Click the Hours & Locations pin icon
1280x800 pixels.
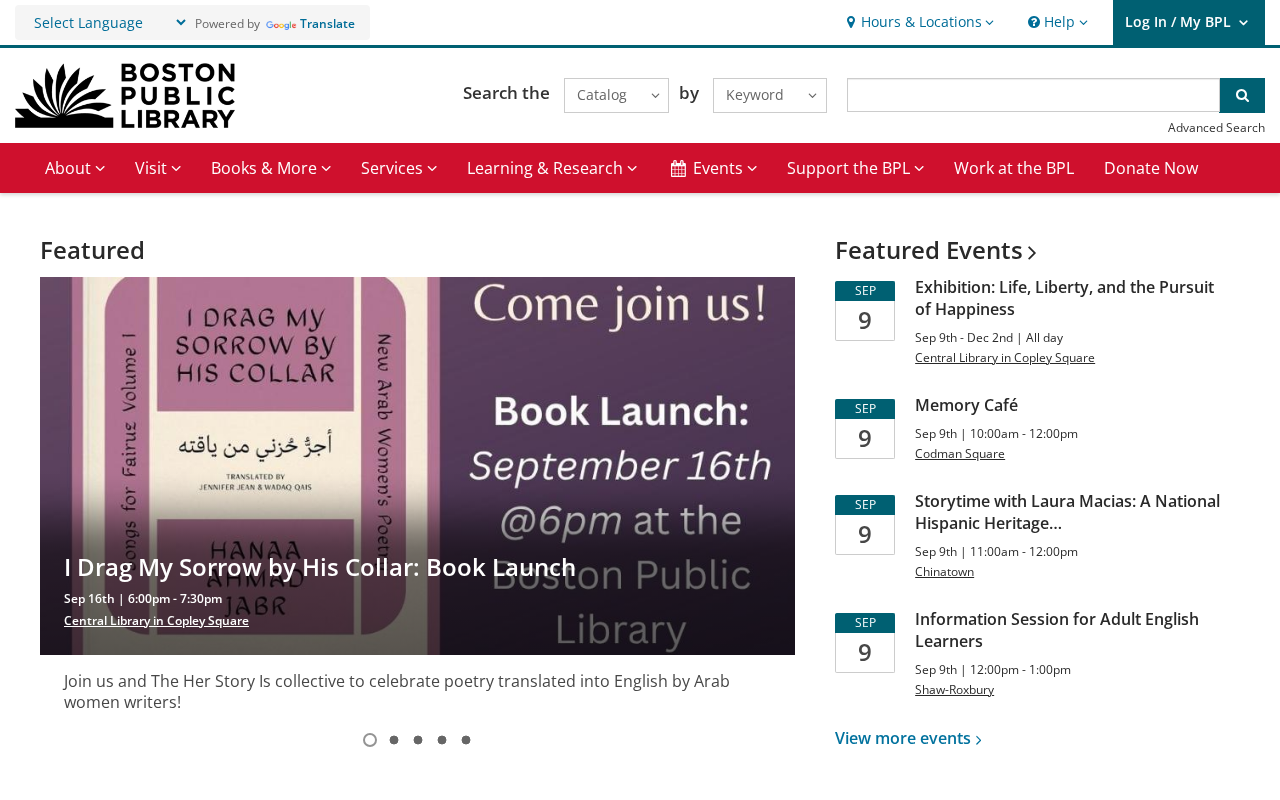[x=851, y=22]
